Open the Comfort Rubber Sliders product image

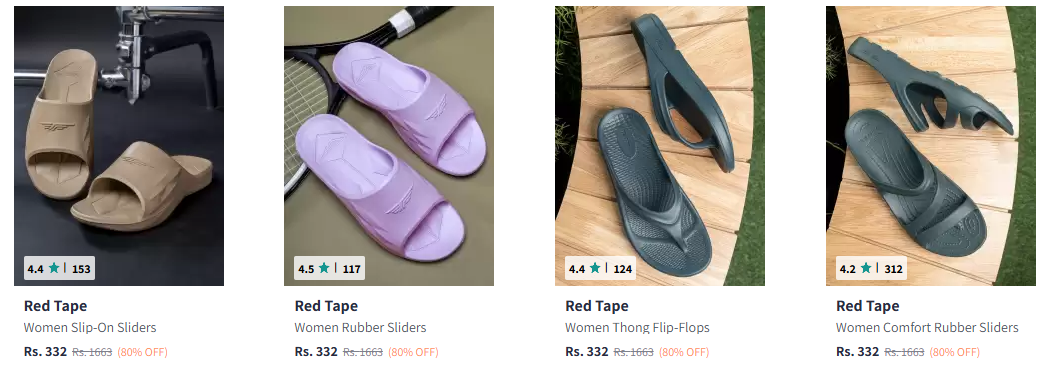point(931,146)
